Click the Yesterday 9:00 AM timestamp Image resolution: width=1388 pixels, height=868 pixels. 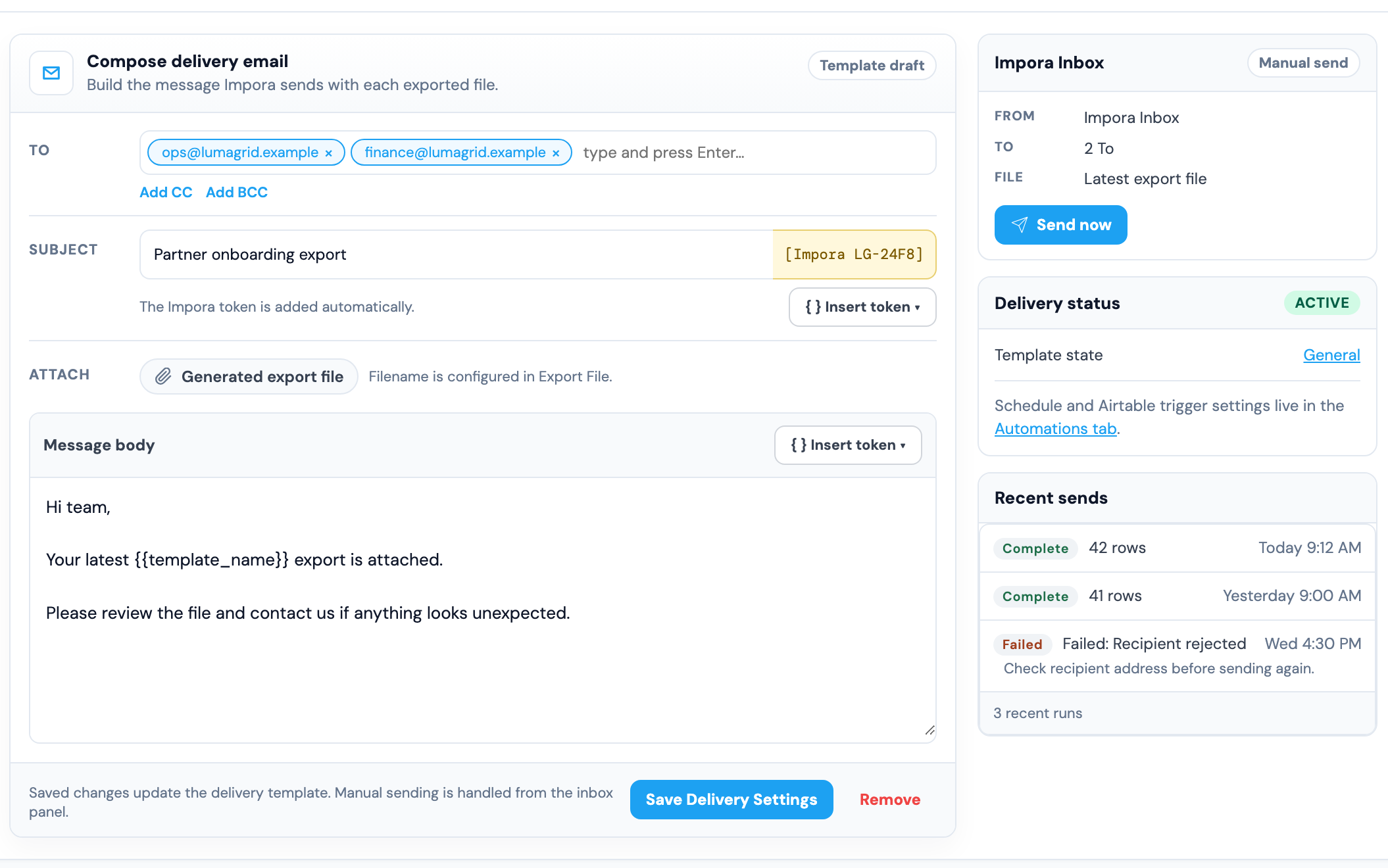pyautogui.click(x=1292, y=596)
